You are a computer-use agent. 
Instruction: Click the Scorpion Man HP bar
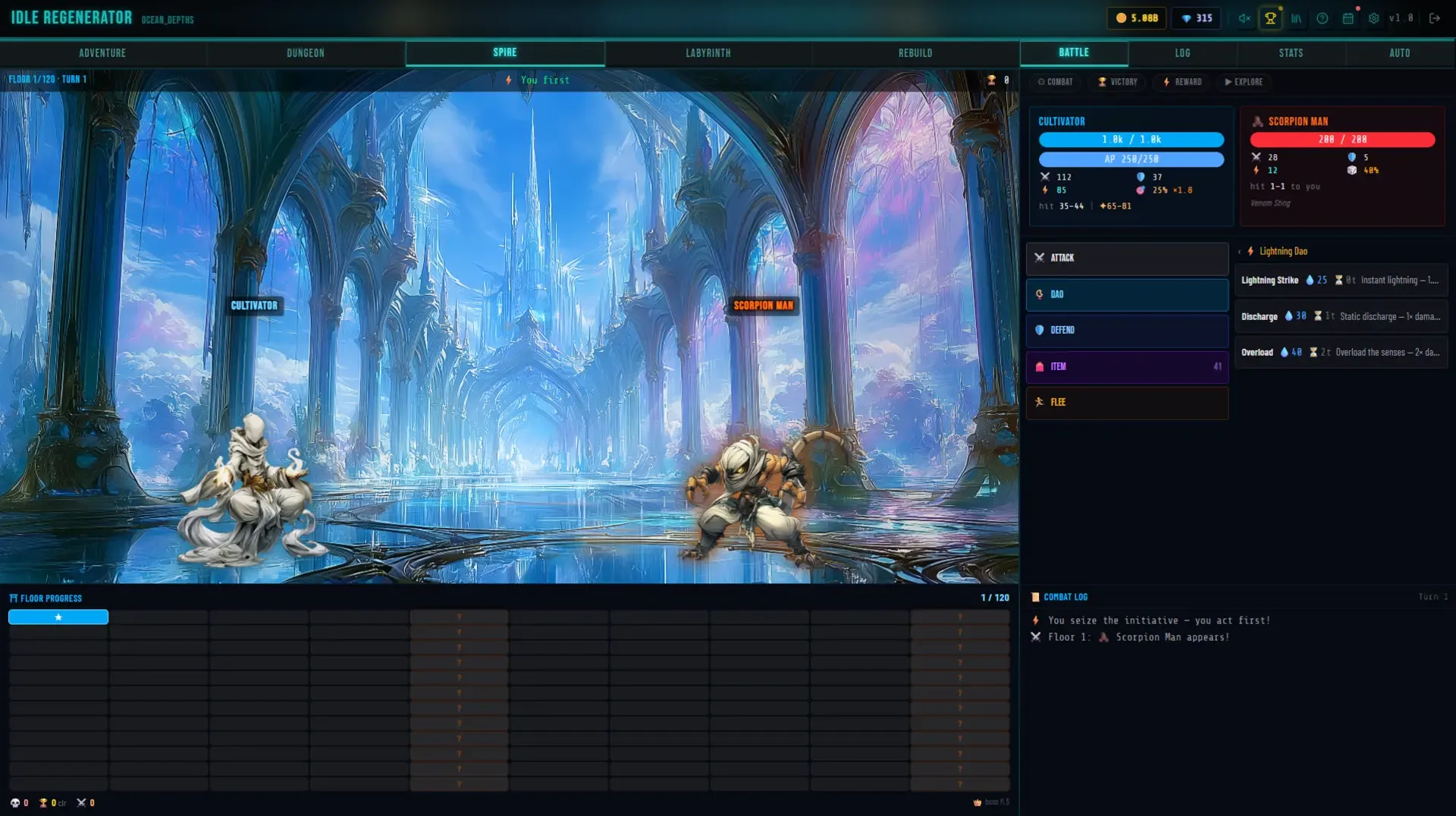(1342, 140)
